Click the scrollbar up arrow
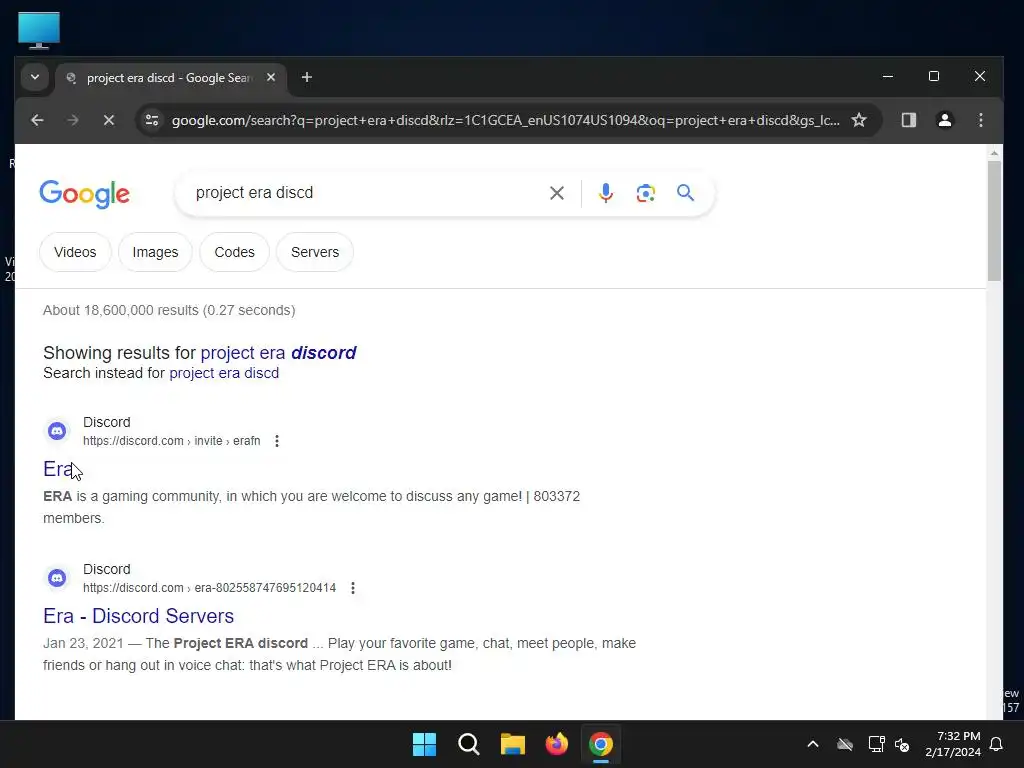Viewport: 1024px width, 768px height. 994,153
